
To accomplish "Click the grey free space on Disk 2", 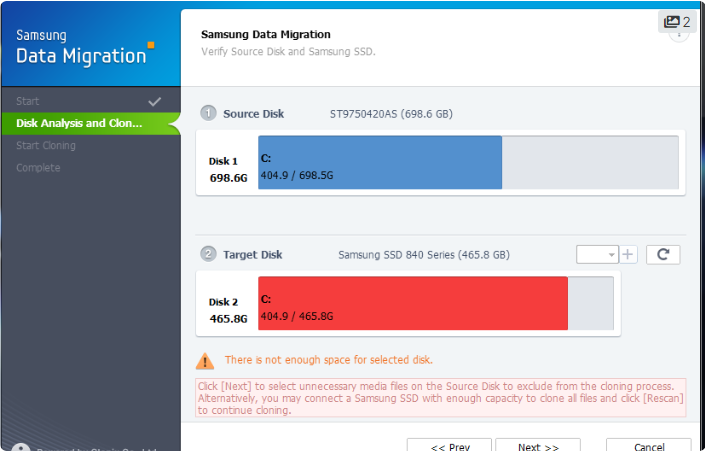I will (x=591, y=303).
